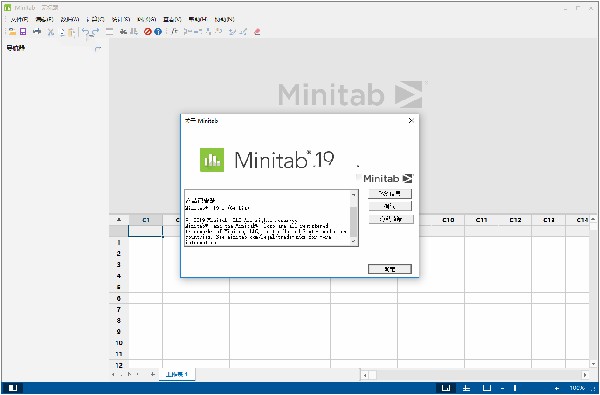Click the highlighted view layout status bar icon
Image resolution: width=600 pixels, height=395 pixels.
click(x=446, y=388)
